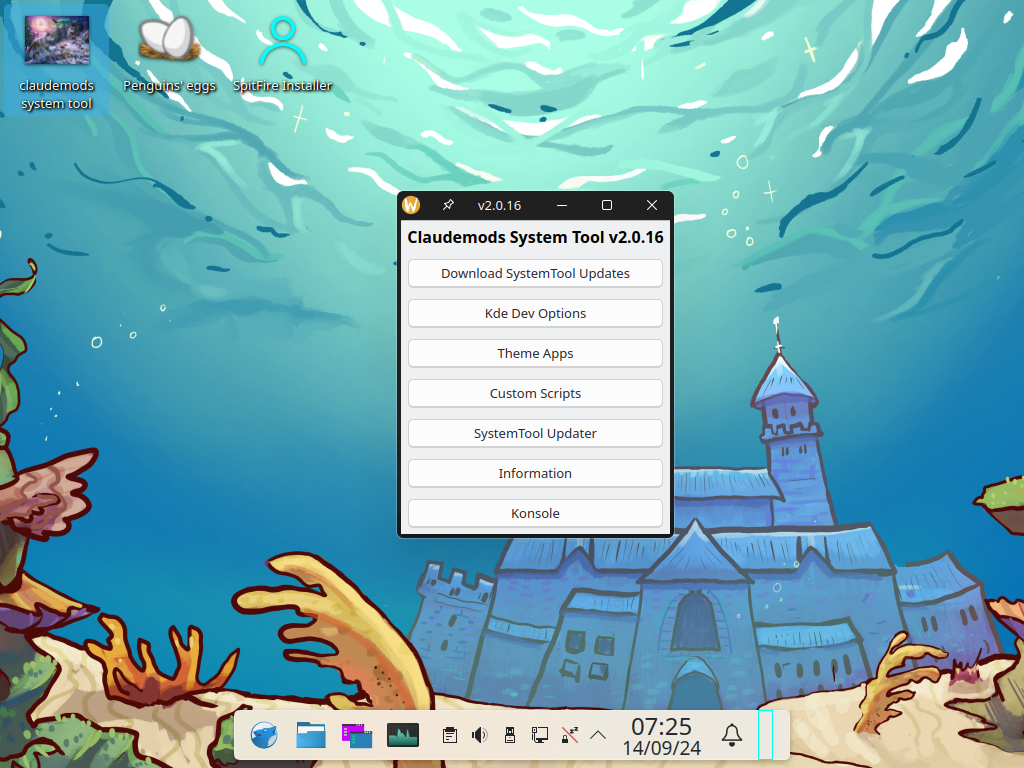Open Konsole from the tool window
The width and height of the screenshot is (1024, 768).
(x=535, y=513)
